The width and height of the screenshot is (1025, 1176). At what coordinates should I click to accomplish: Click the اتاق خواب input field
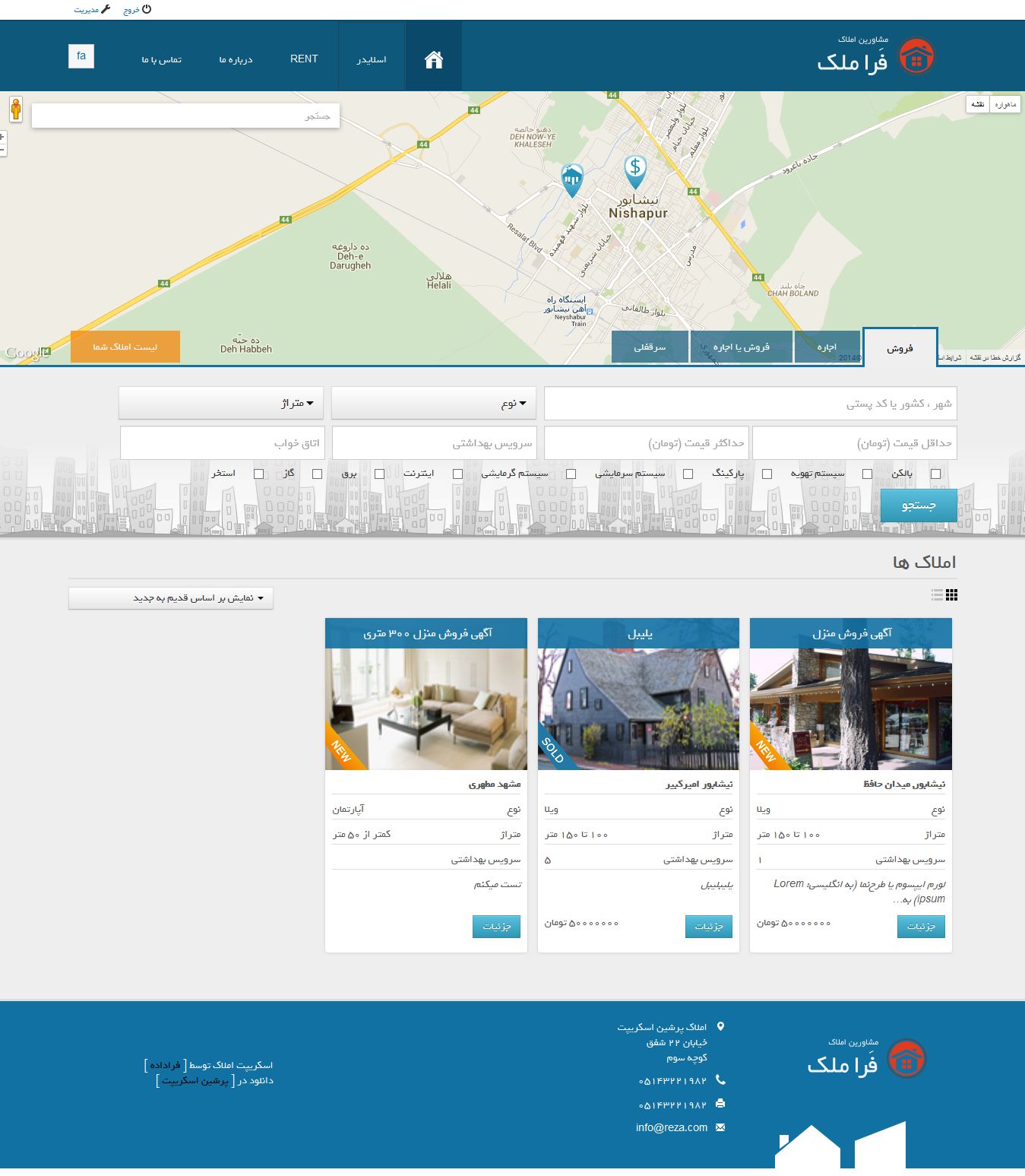coord(223,443)
